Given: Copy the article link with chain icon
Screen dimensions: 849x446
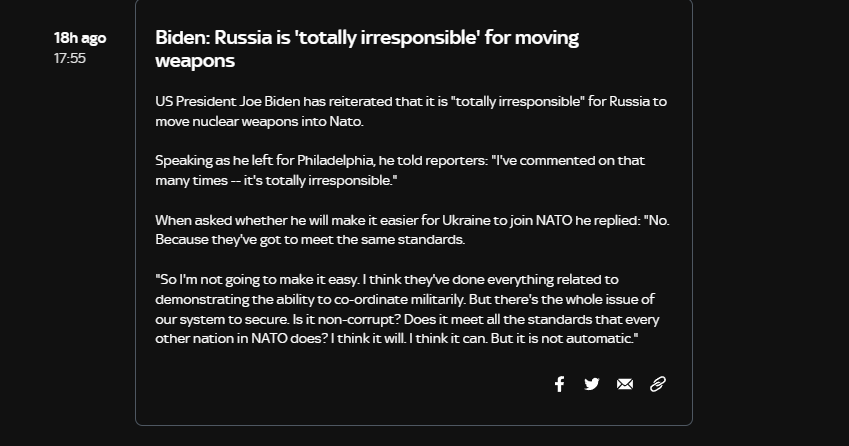Looking at the screenshot, I should click(658, 384).
